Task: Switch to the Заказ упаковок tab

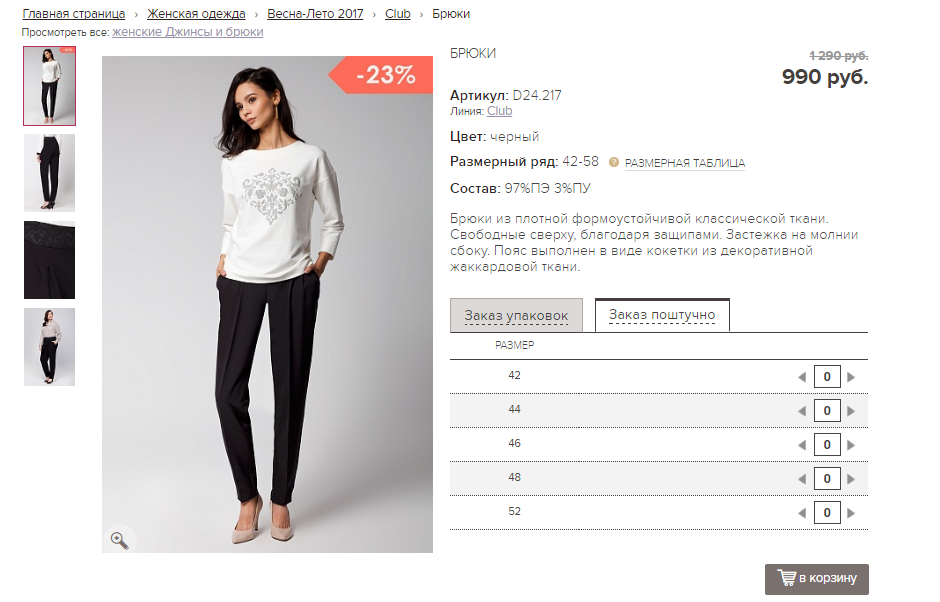Action: (x=516, y=316)
